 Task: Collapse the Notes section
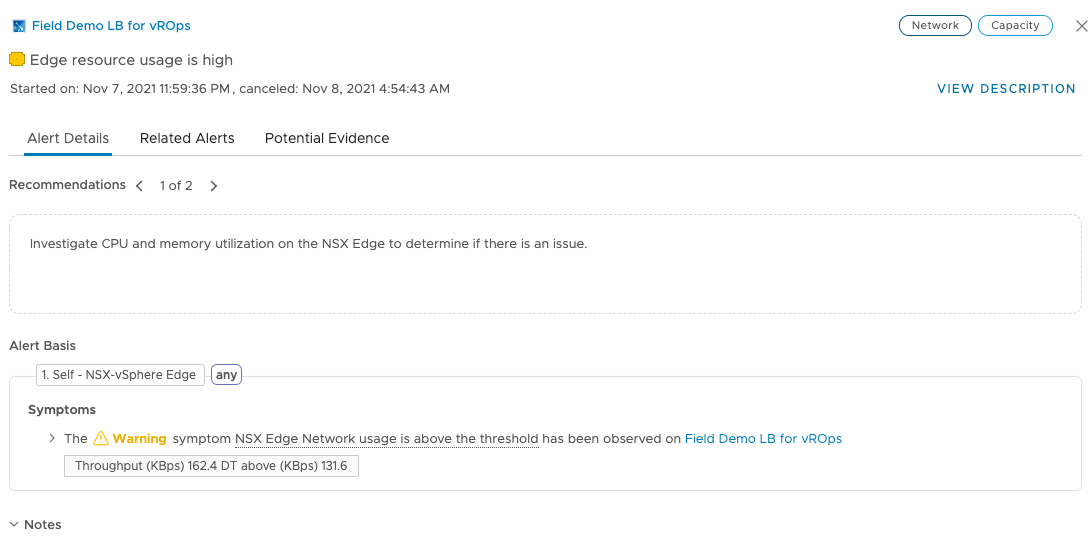pos(14,525)
